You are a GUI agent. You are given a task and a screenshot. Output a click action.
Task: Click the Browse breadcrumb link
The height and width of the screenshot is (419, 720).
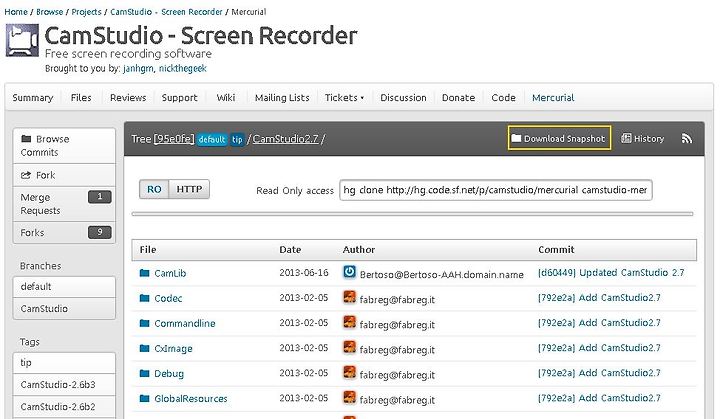coord(50,11)
